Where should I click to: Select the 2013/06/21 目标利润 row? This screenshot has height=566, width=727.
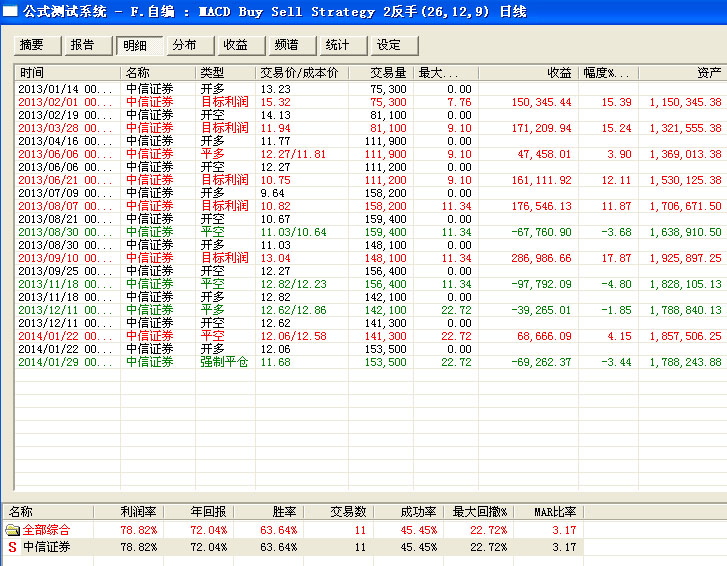(x=370, y=180)
